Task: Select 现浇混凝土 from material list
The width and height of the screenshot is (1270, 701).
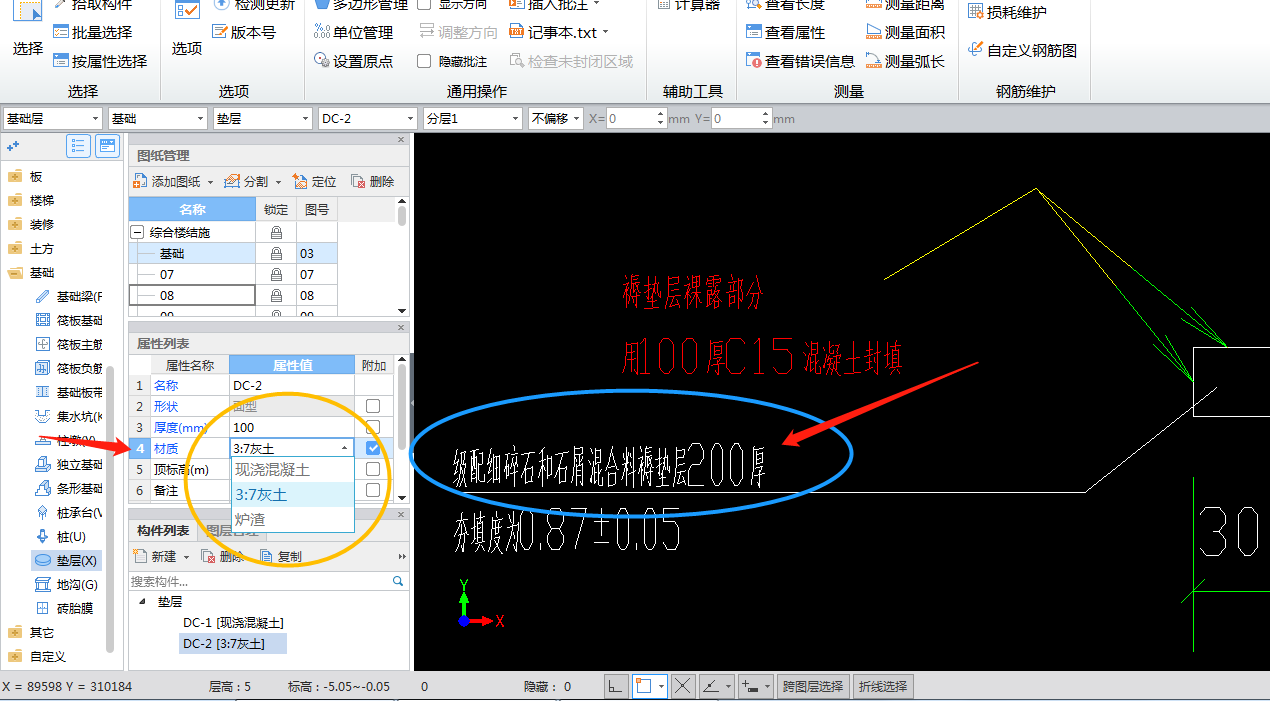Action: pos(292,469)
